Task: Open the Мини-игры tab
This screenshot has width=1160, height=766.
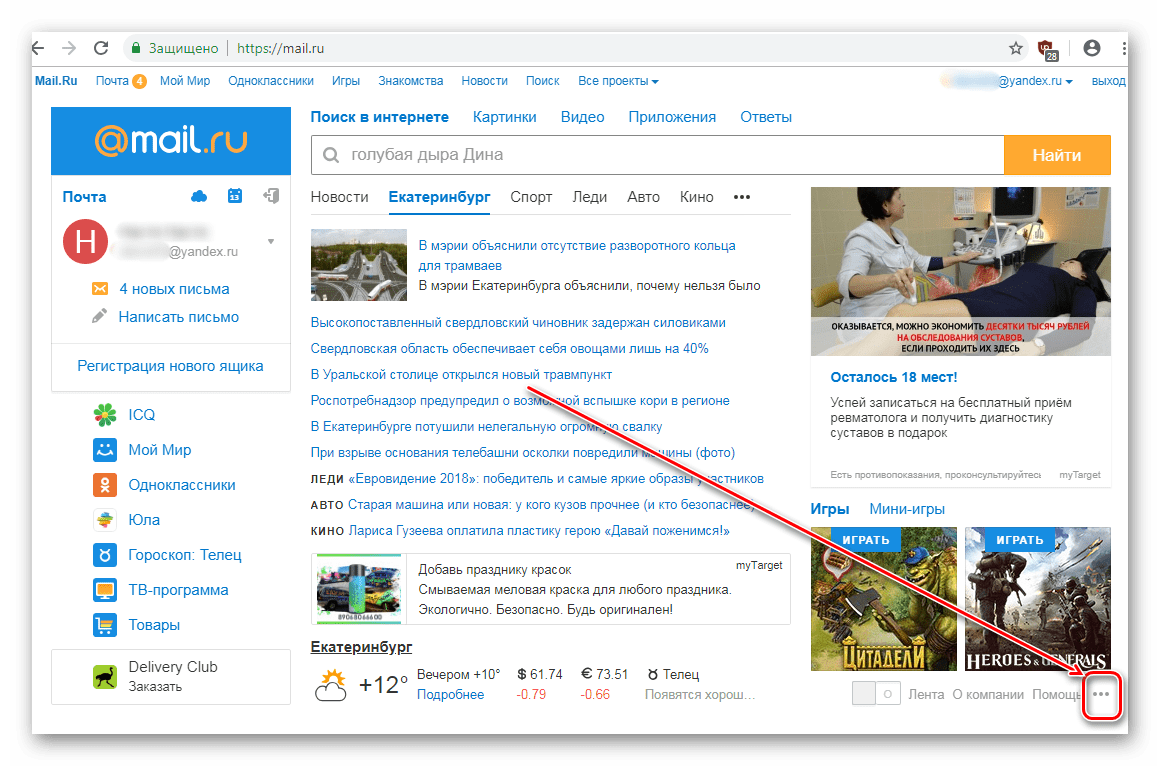Action: [907, 509]
